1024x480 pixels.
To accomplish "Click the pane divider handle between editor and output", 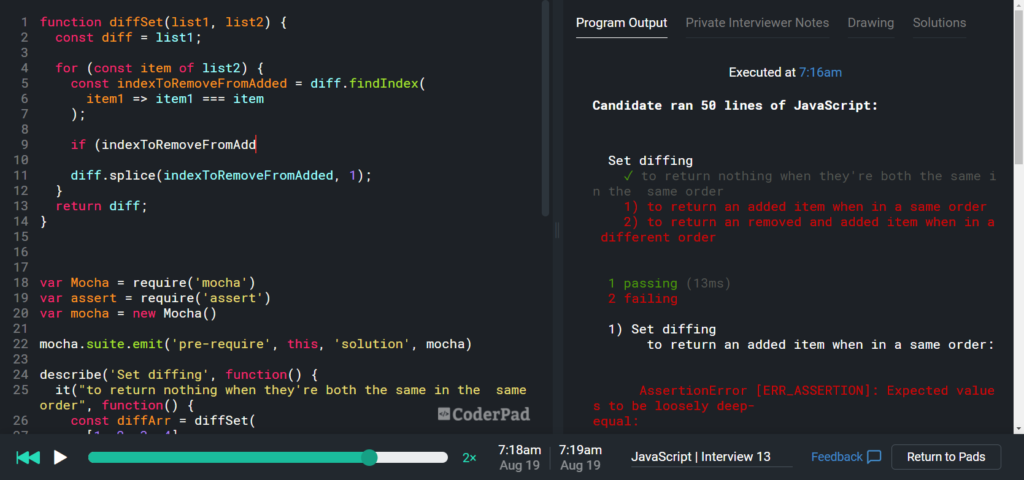I will (x=557, y=230).
